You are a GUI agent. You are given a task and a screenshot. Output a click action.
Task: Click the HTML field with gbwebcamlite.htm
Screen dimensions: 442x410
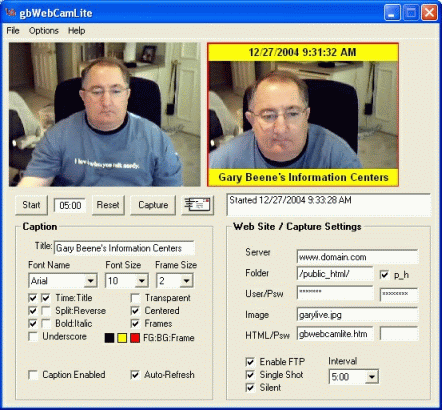[x=335, y=334]
